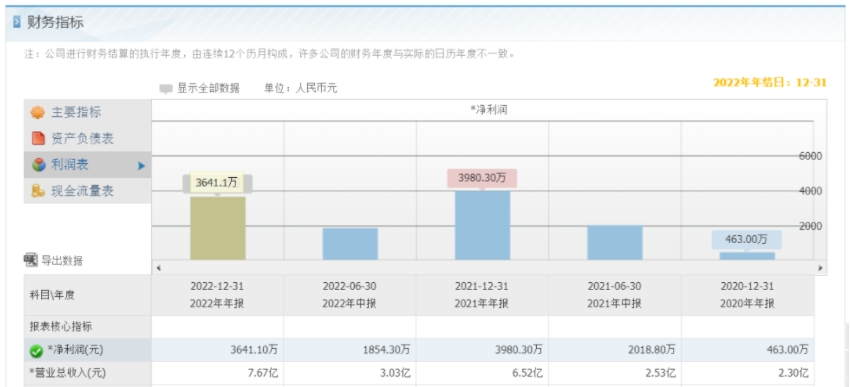Screen dimensions: 850x387
Task: Click the 资产负债表 red document icon
Action: [x=38, y=139]
